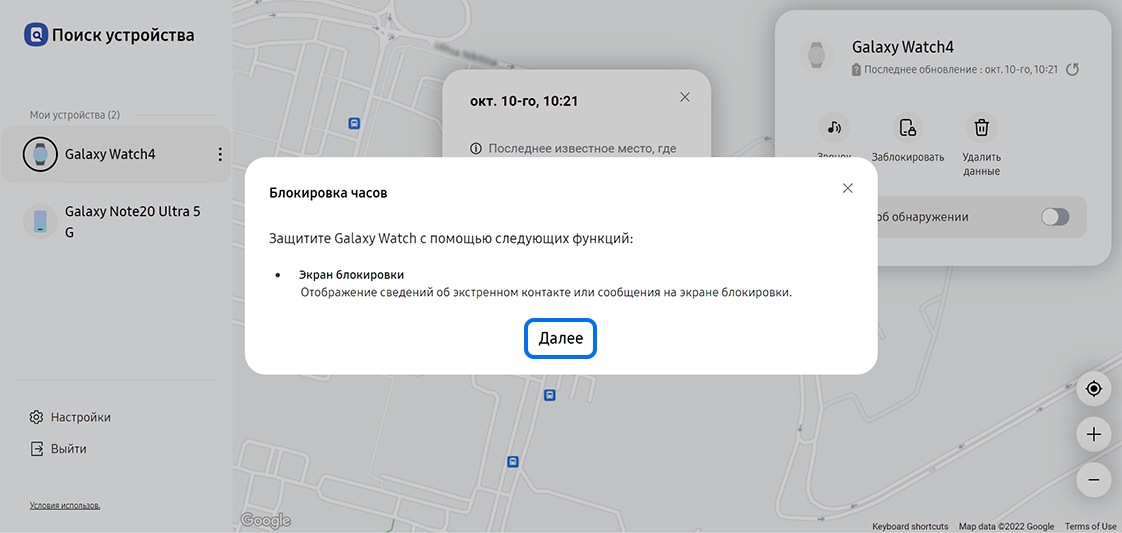Click Экран блокировки heading text
The width and height of the screenshot is (1122, 533).
click(351, 275)
